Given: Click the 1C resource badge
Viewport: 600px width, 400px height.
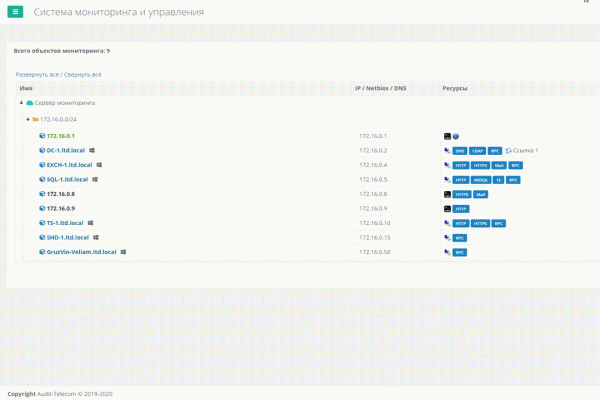Looking at the screenshot, I should (498, 179).
